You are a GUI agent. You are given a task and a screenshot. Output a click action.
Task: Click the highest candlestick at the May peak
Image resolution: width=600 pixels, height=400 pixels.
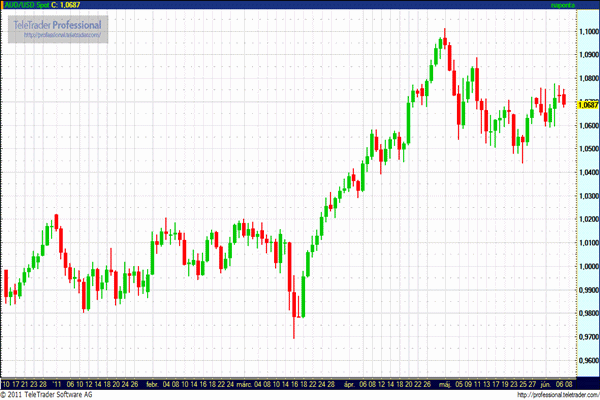click(442, 45)
